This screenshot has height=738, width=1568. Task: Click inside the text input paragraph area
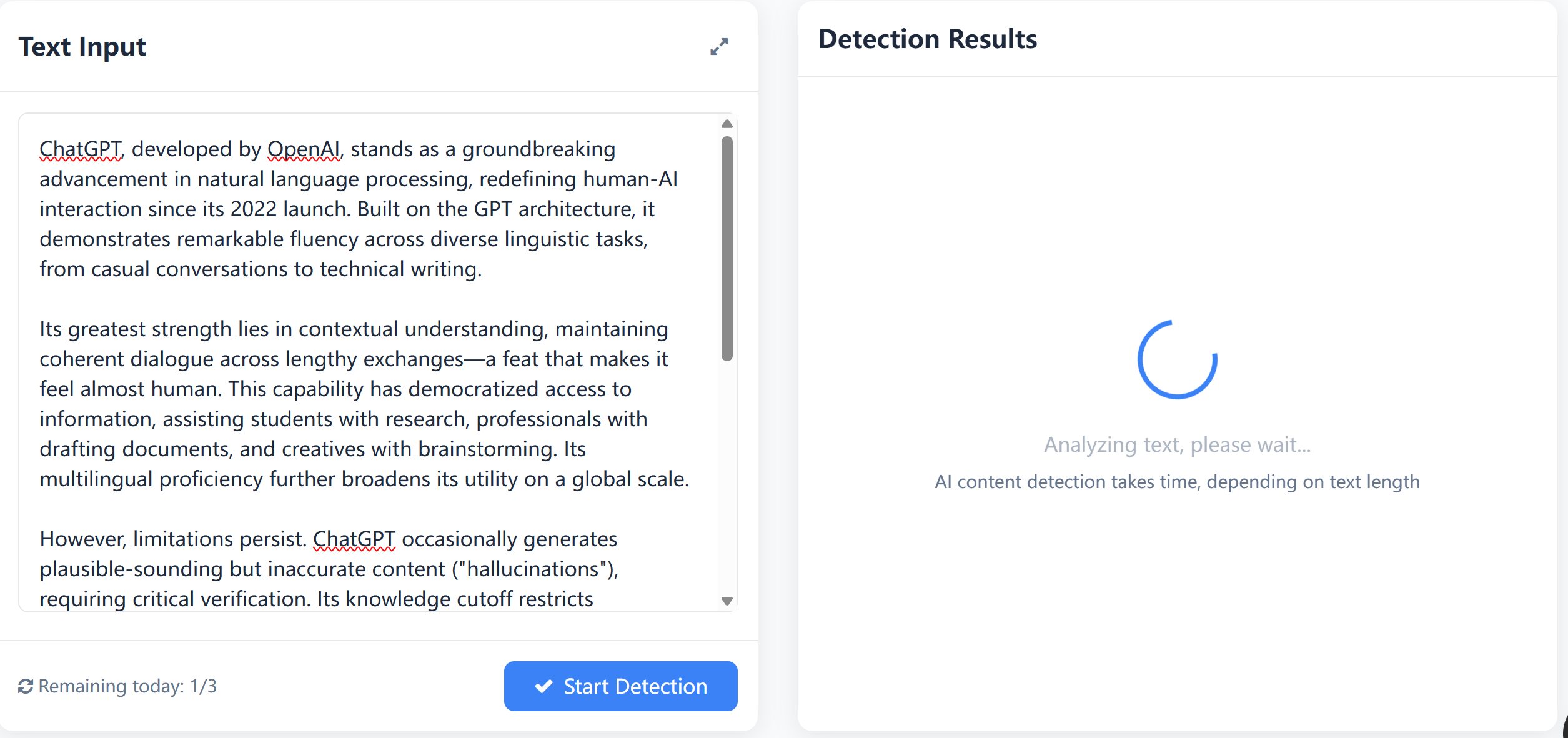point(369,362)
